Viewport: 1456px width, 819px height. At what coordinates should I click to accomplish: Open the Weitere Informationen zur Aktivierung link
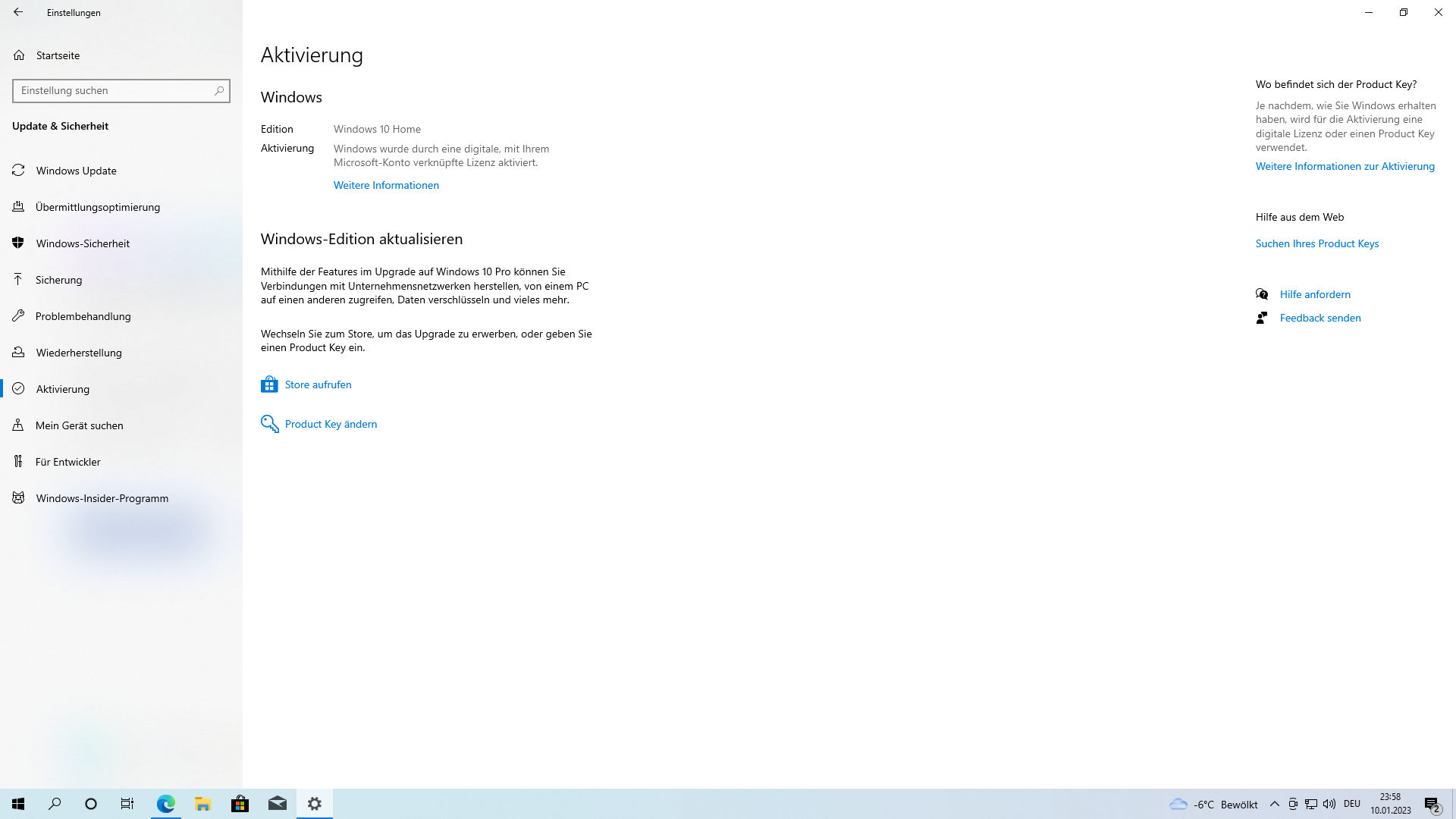(1345, 166)
